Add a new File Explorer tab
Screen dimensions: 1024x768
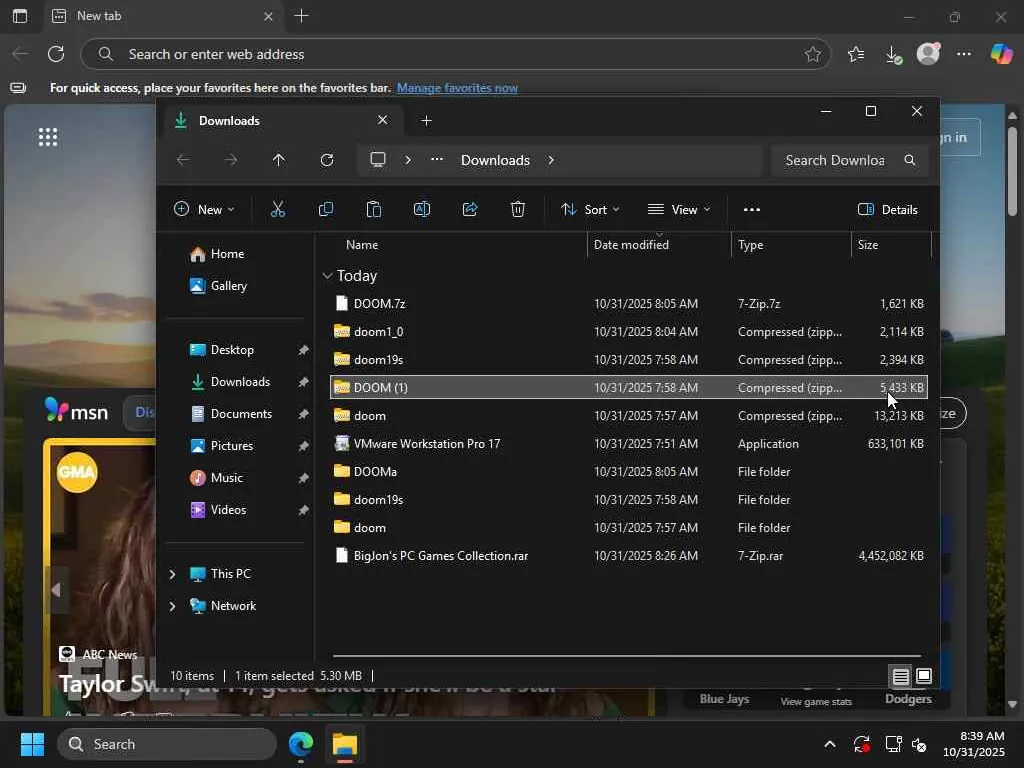tap(426, 121)
